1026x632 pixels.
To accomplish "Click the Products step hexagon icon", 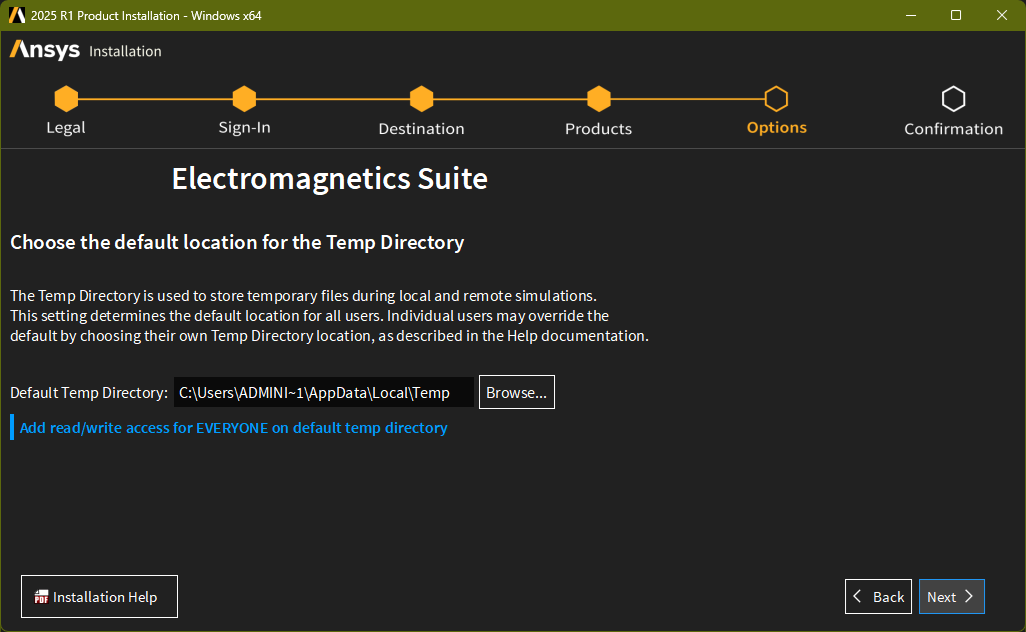I will tap(598, 99).
